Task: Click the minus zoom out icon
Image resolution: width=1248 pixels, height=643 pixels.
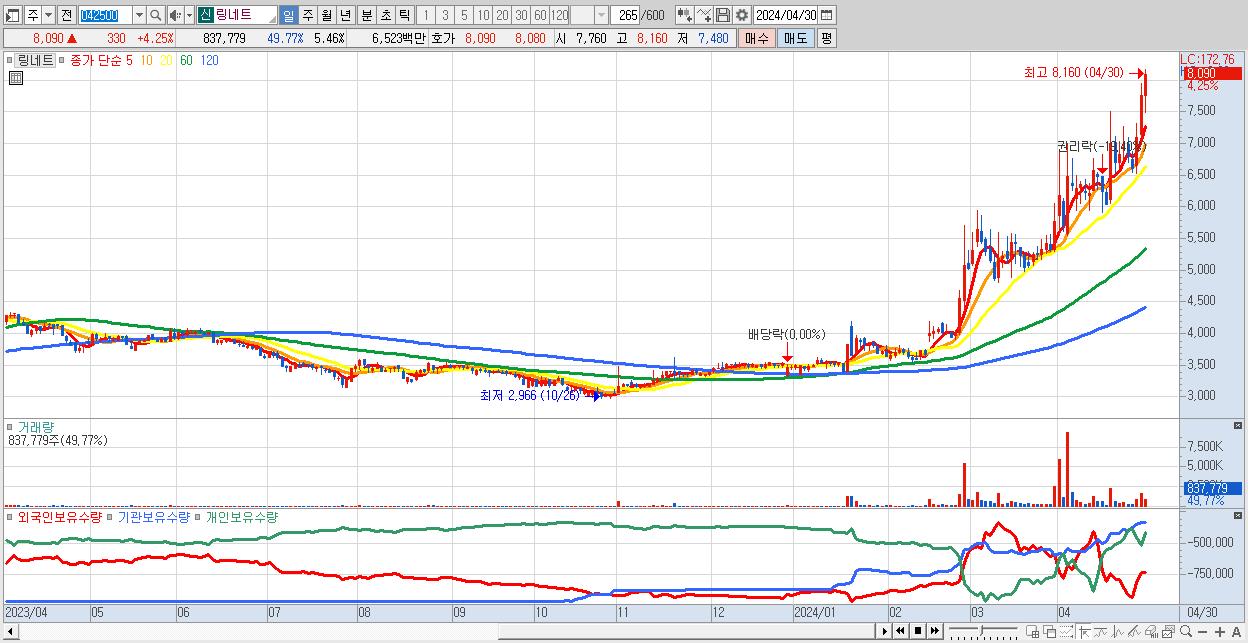Action: [x=1202, y=632]
